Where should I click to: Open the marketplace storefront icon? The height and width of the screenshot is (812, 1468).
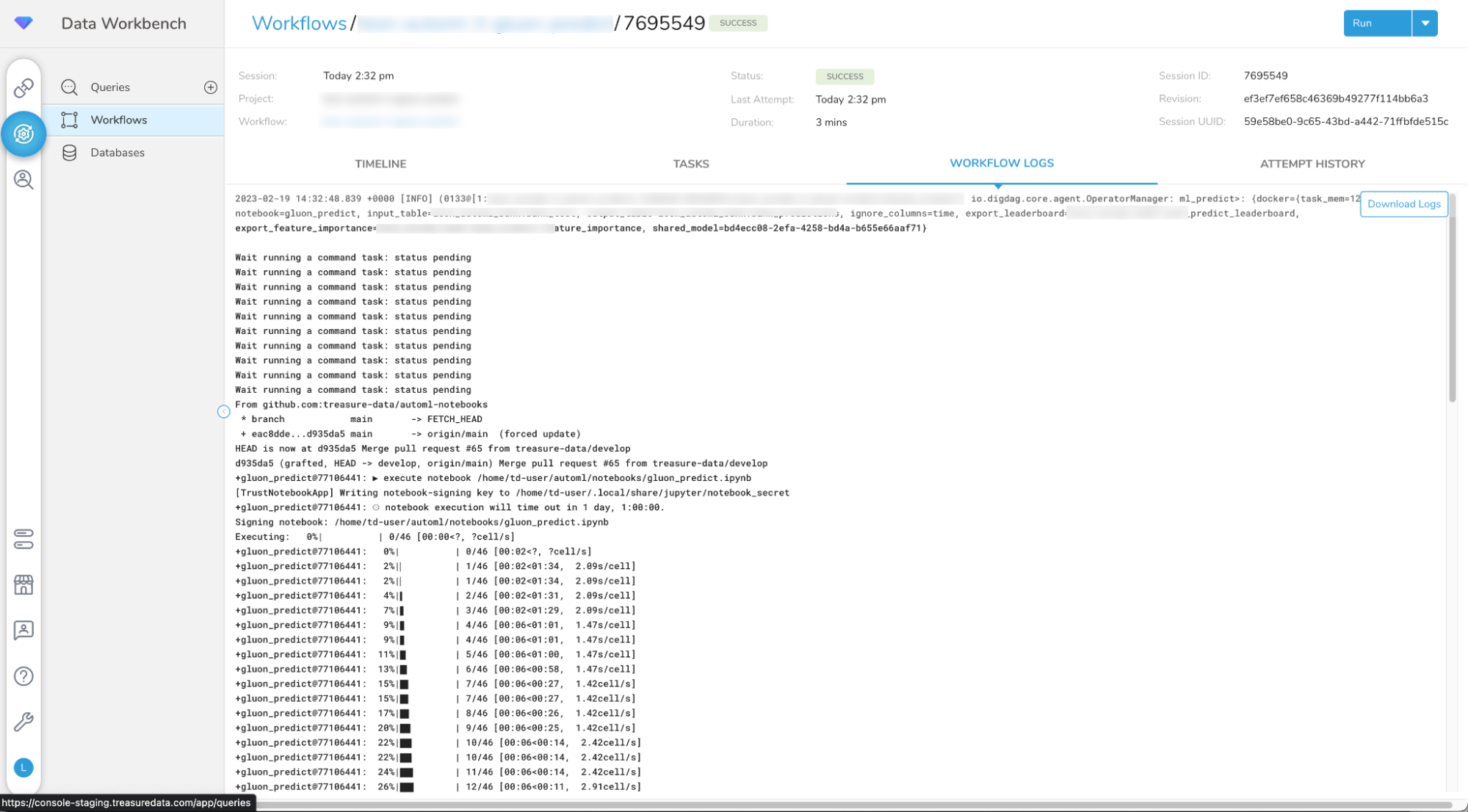23,584
